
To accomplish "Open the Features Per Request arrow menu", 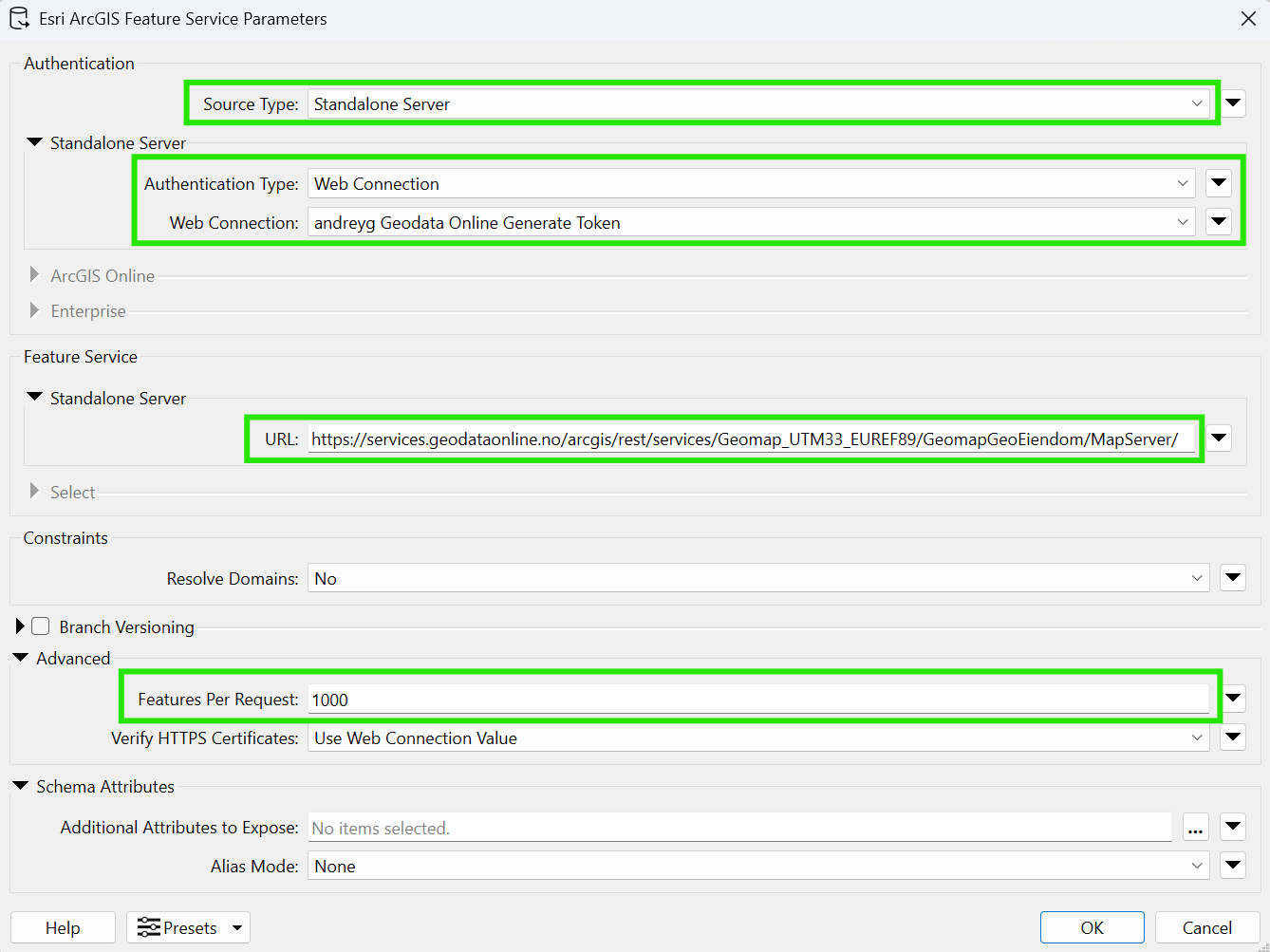I will click(1233, 699).
